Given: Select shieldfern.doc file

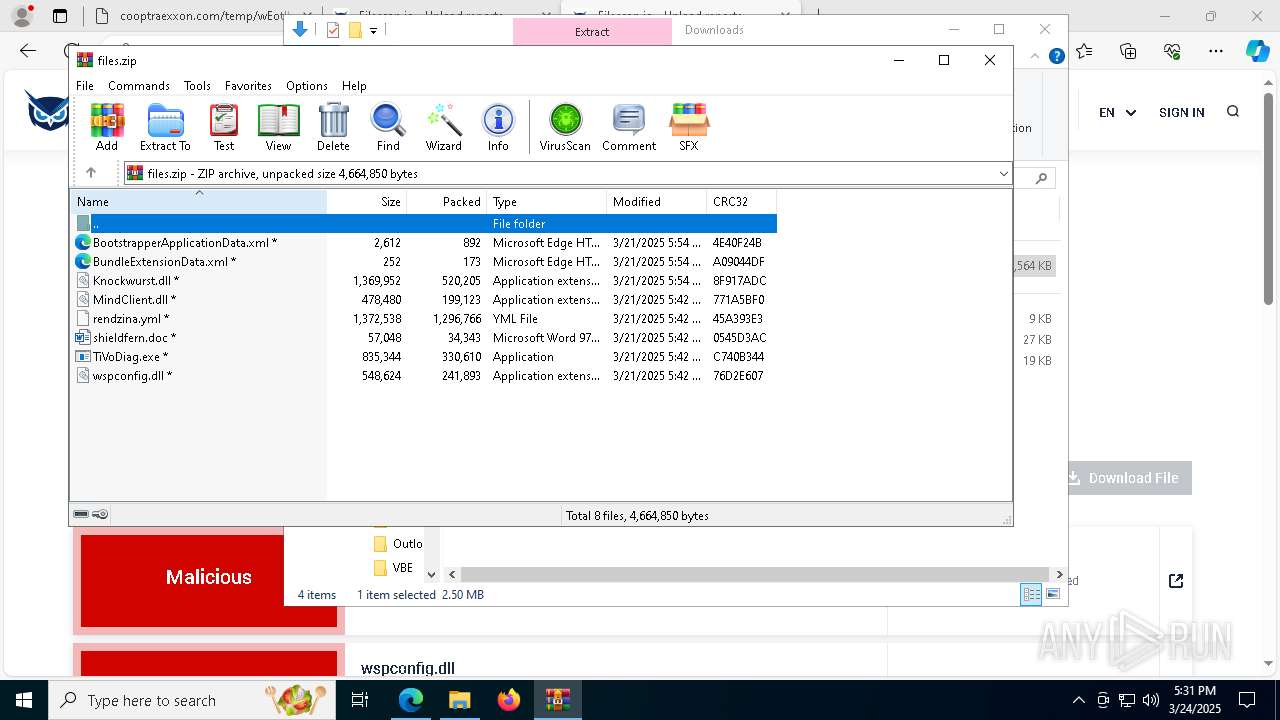Looking at the screenshot, I should pos(424,337).
